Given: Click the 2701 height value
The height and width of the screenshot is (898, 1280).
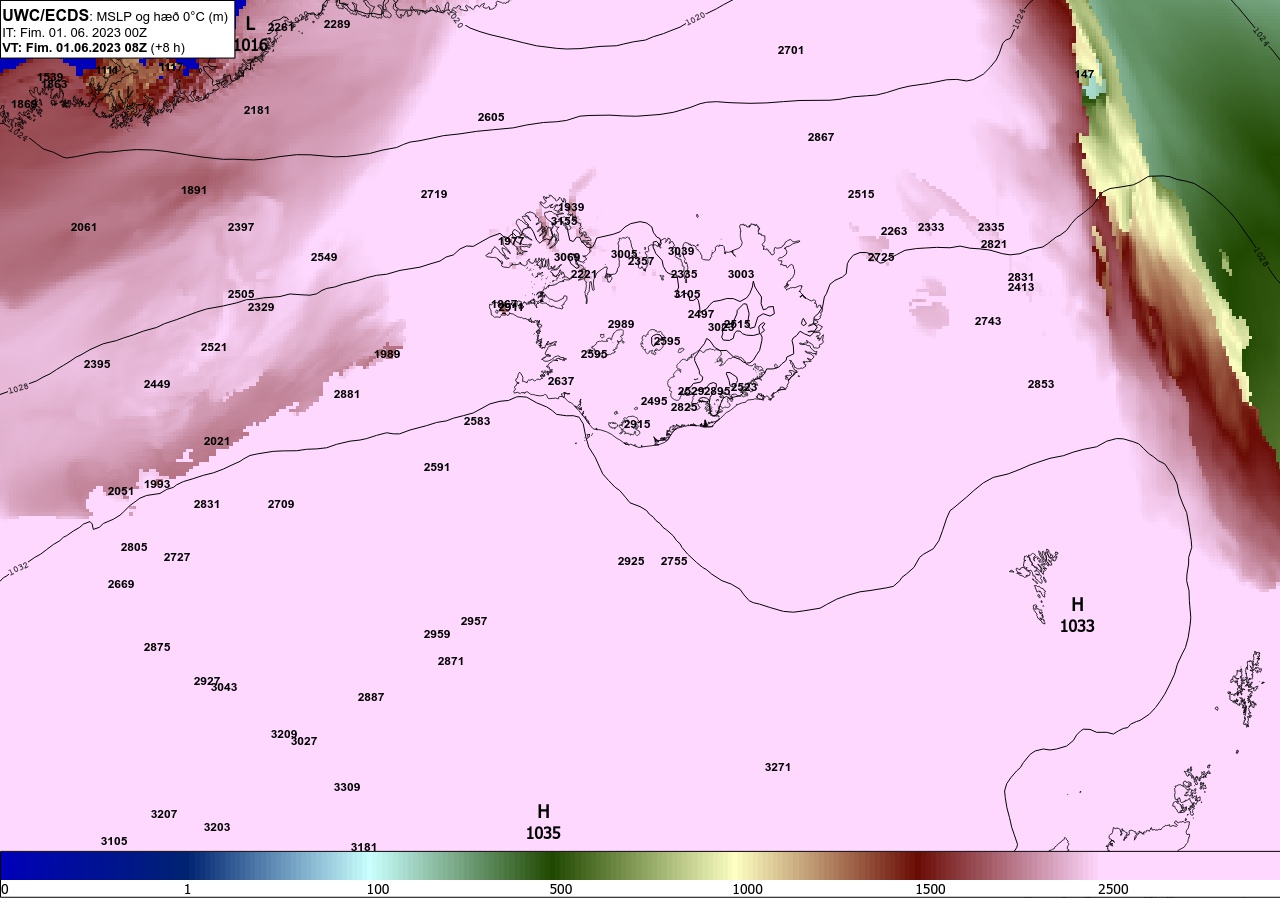Looking at the screenshot, I should [x=790, y=50].
